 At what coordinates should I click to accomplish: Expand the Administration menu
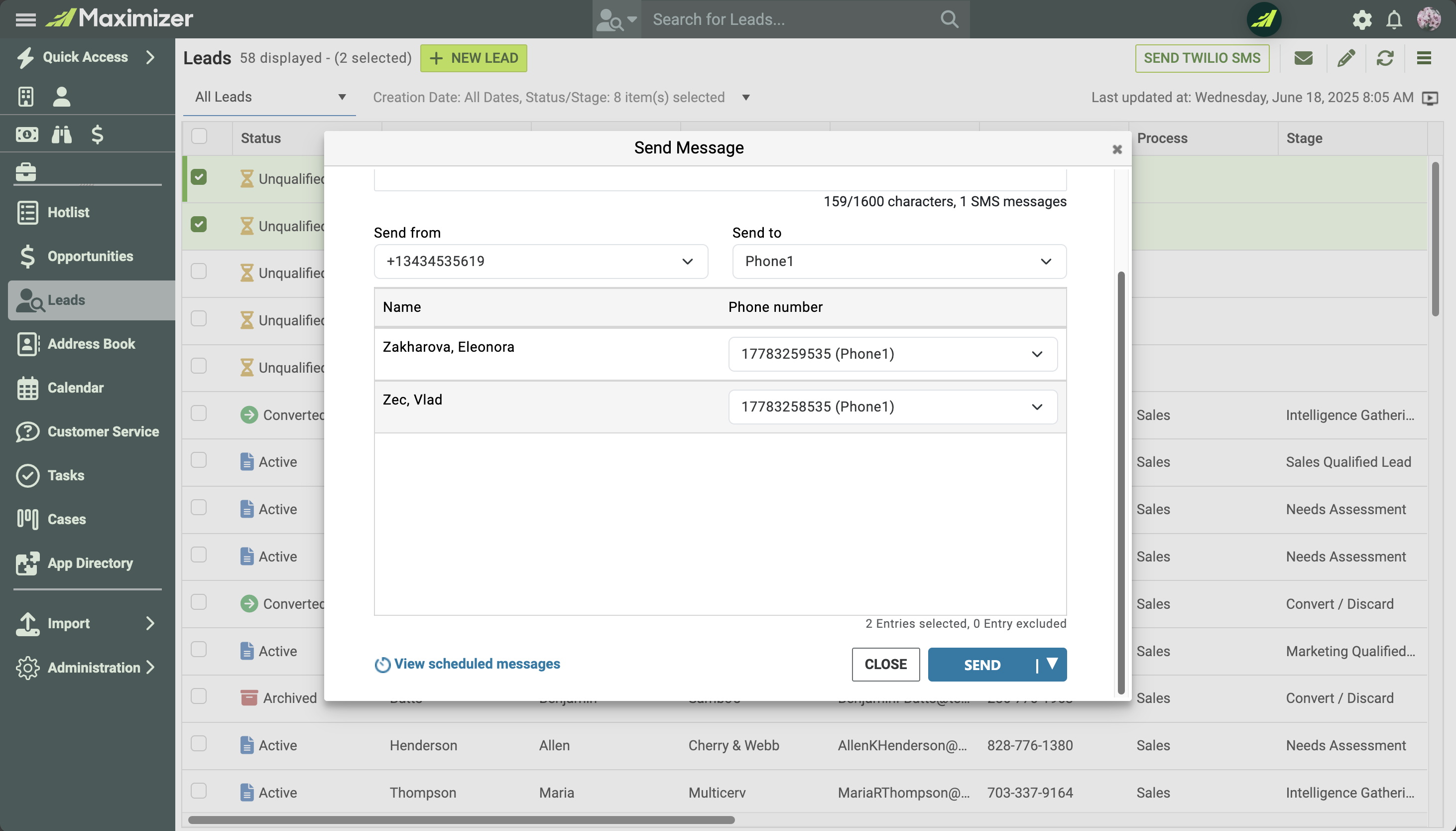coord(87,667)
